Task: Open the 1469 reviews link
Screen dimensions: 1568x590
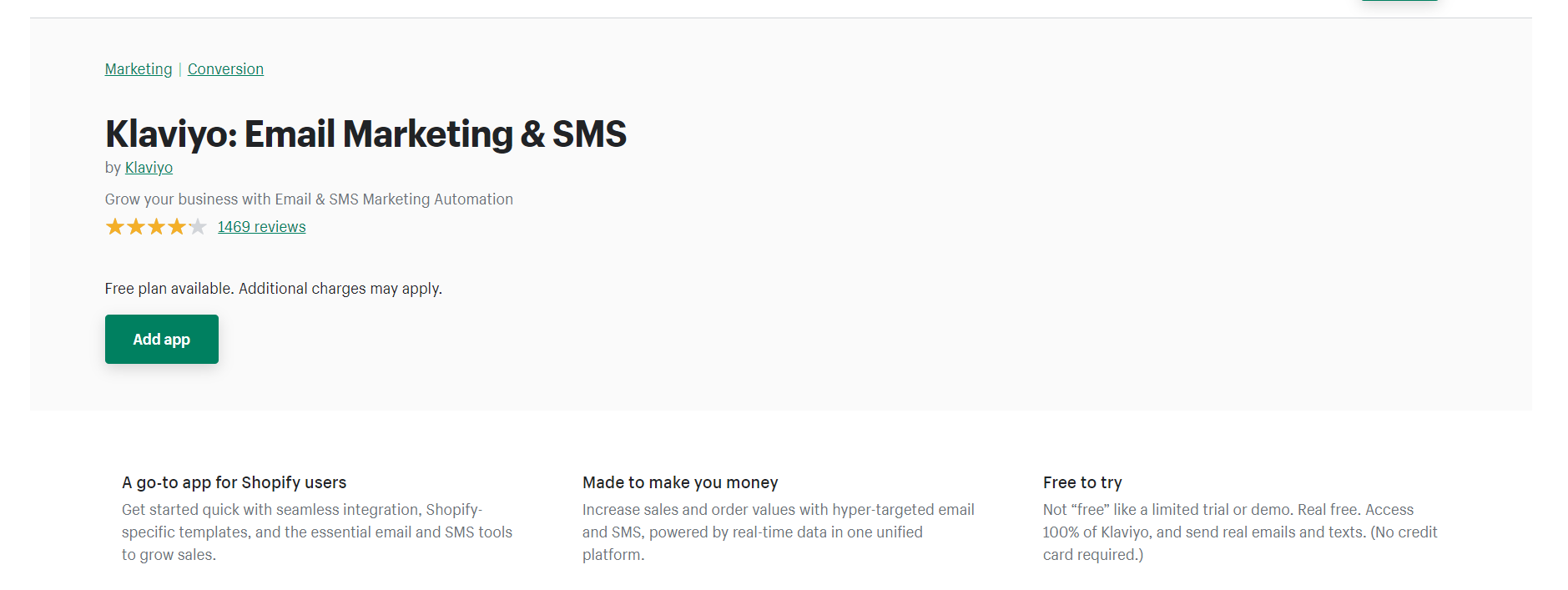Action: 261,227
